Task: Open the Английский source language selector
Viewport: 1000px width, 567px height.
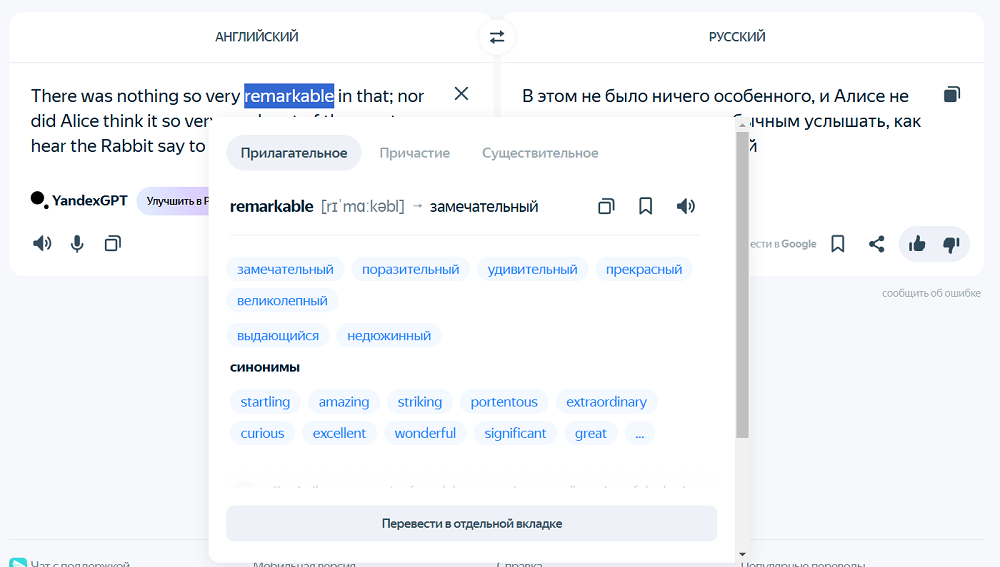Action: pos(257,37)
